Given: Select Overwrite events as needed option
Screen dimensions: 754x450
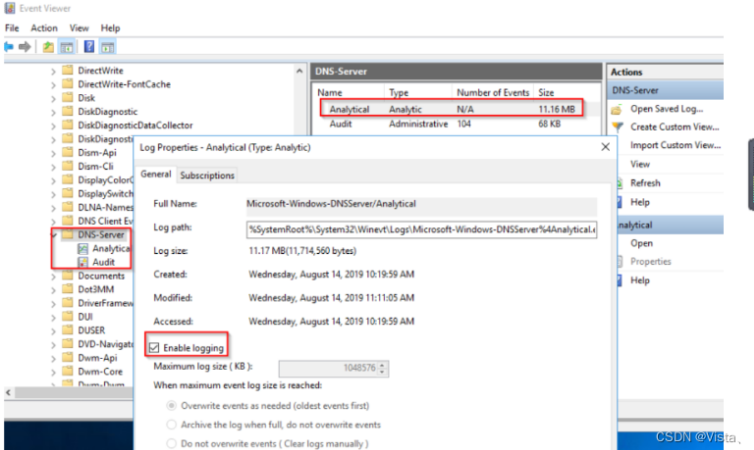Looking at the screenshot, I should click(x=171, y=406).
